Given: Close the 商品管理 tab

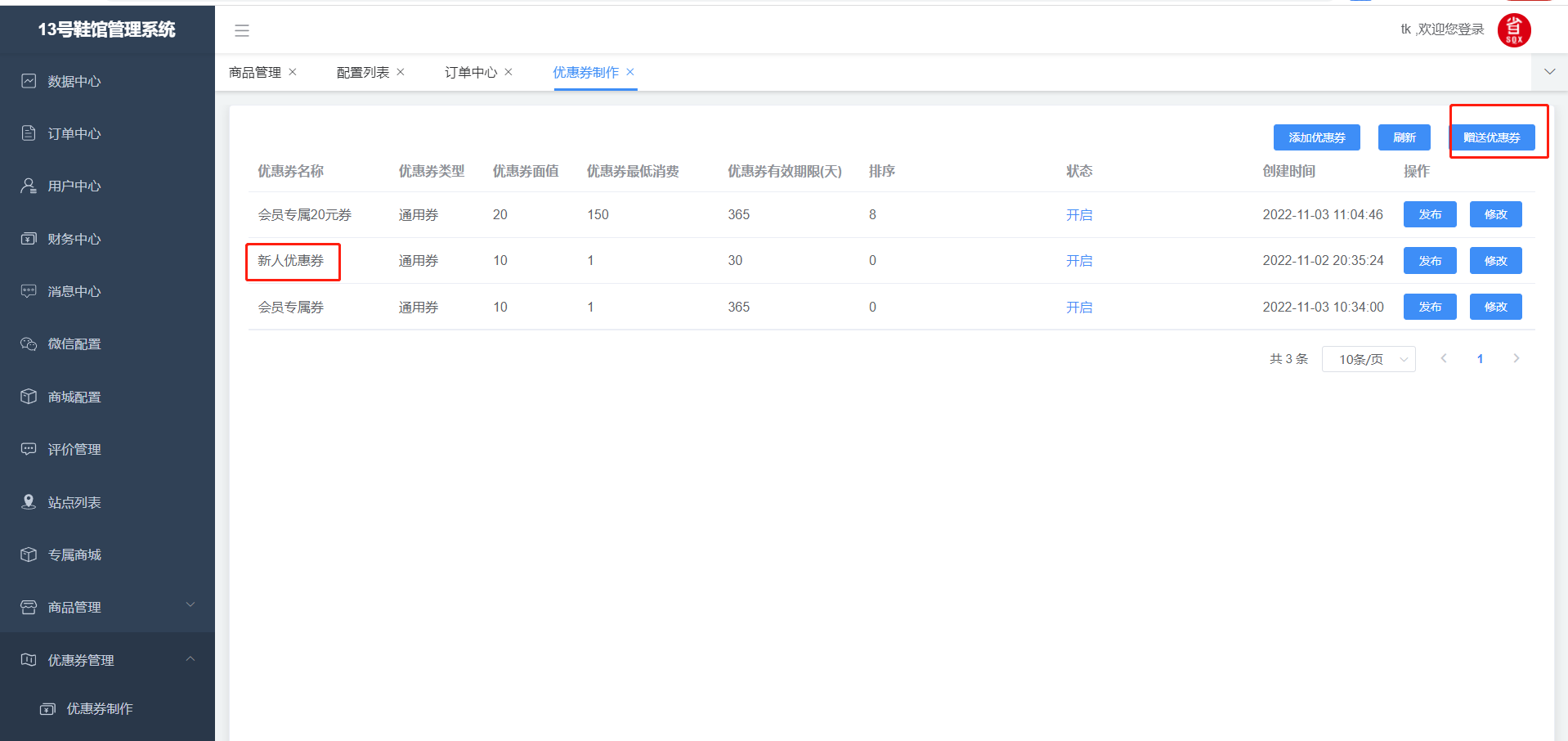Looking at the screenshot, I should click(x=293, y=72).
